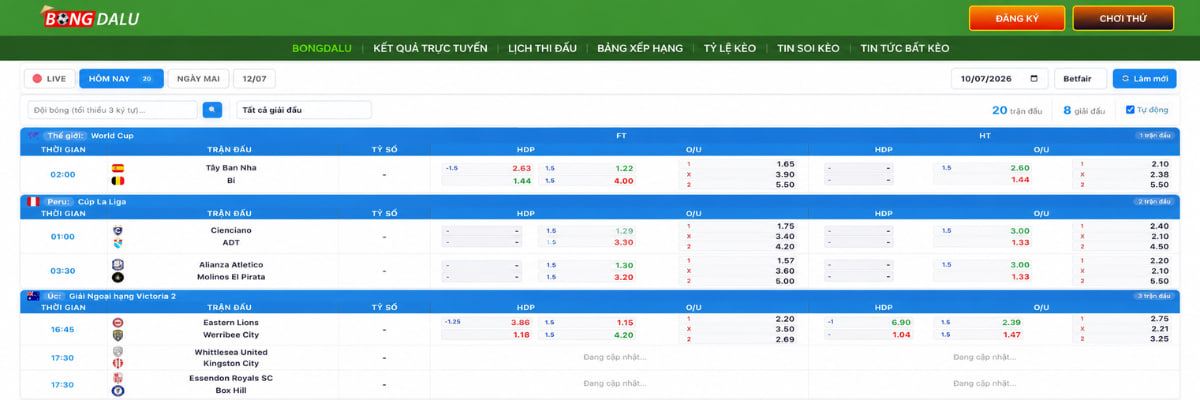Open KẾT QUẢ TRỰC TUYẾN menu item
The image size is (1200, 400).
pyautogui.click(x=430, y=48)
